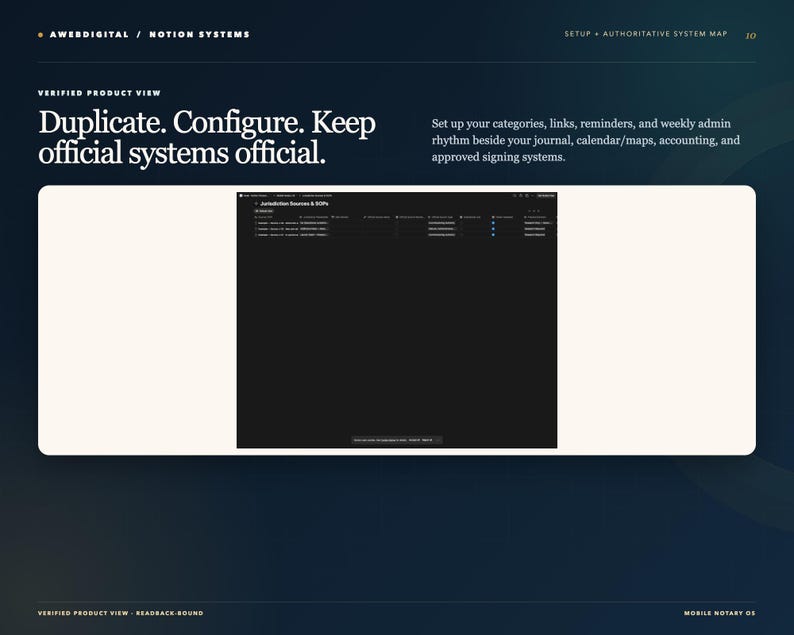794x635 pixels.
Task: Click Accept all in the cookie banner
Action: [414, 440]
